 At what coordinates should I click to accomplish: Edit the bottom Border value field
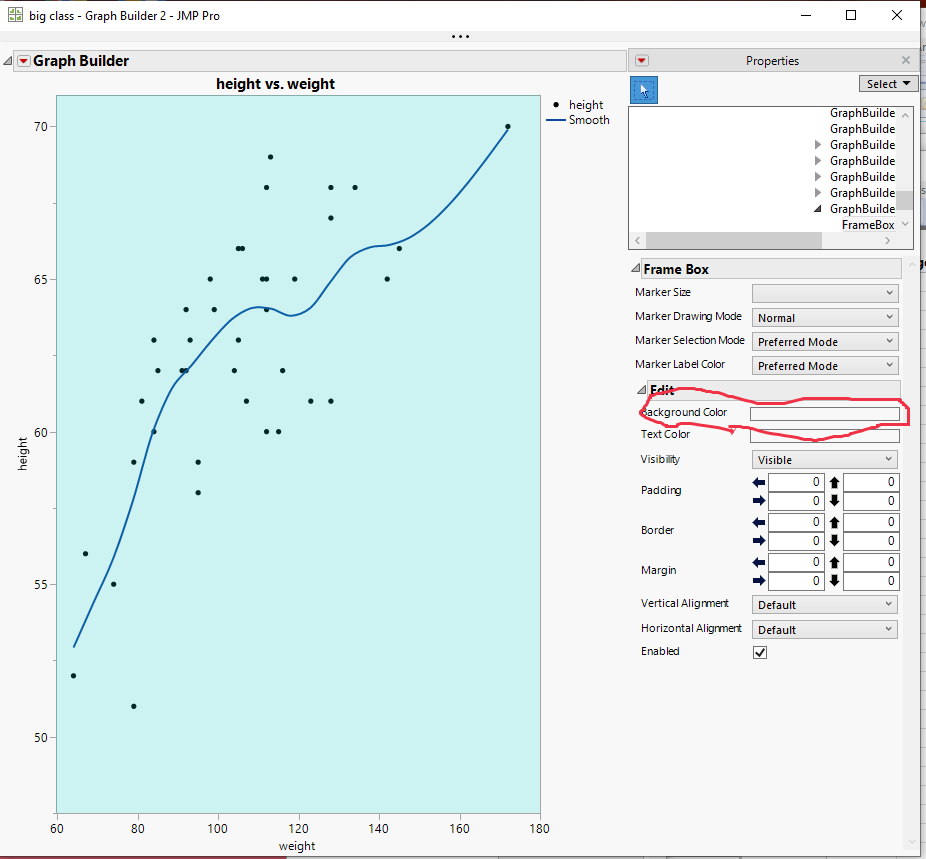click(871, 541)
